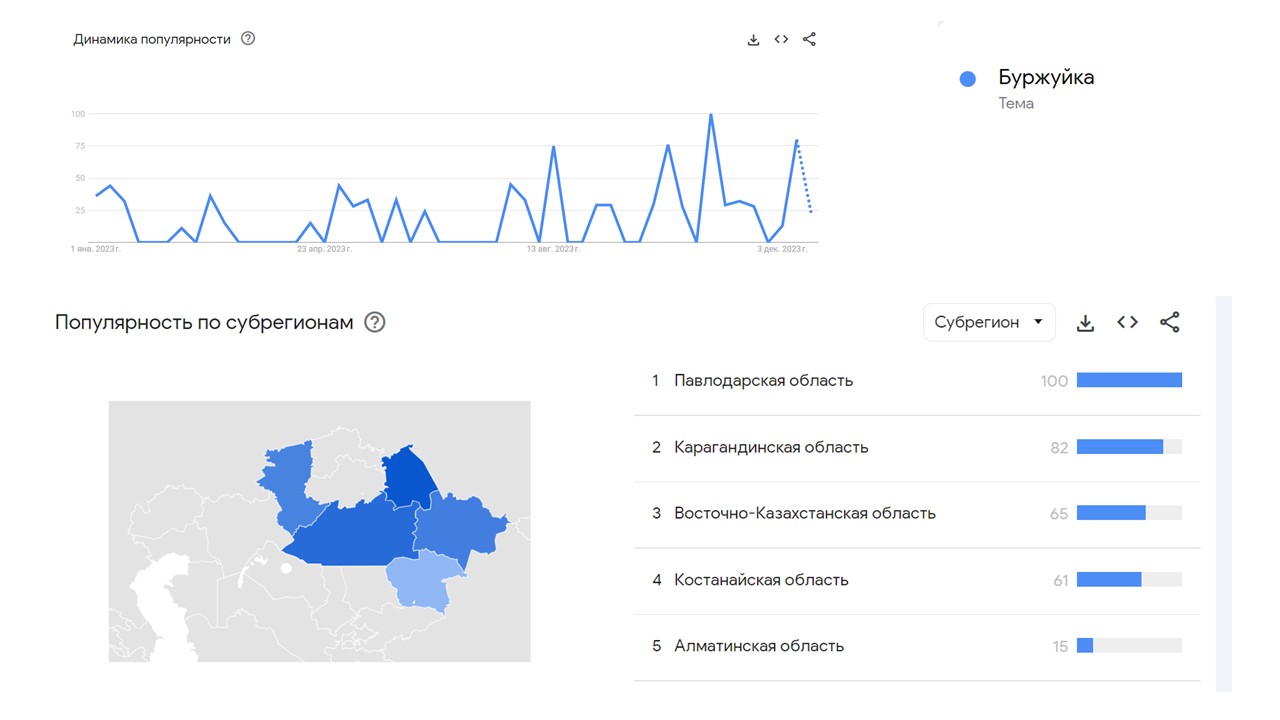
Task: Select Восточно-Казахстанская область row
Action: pos(804,513)
